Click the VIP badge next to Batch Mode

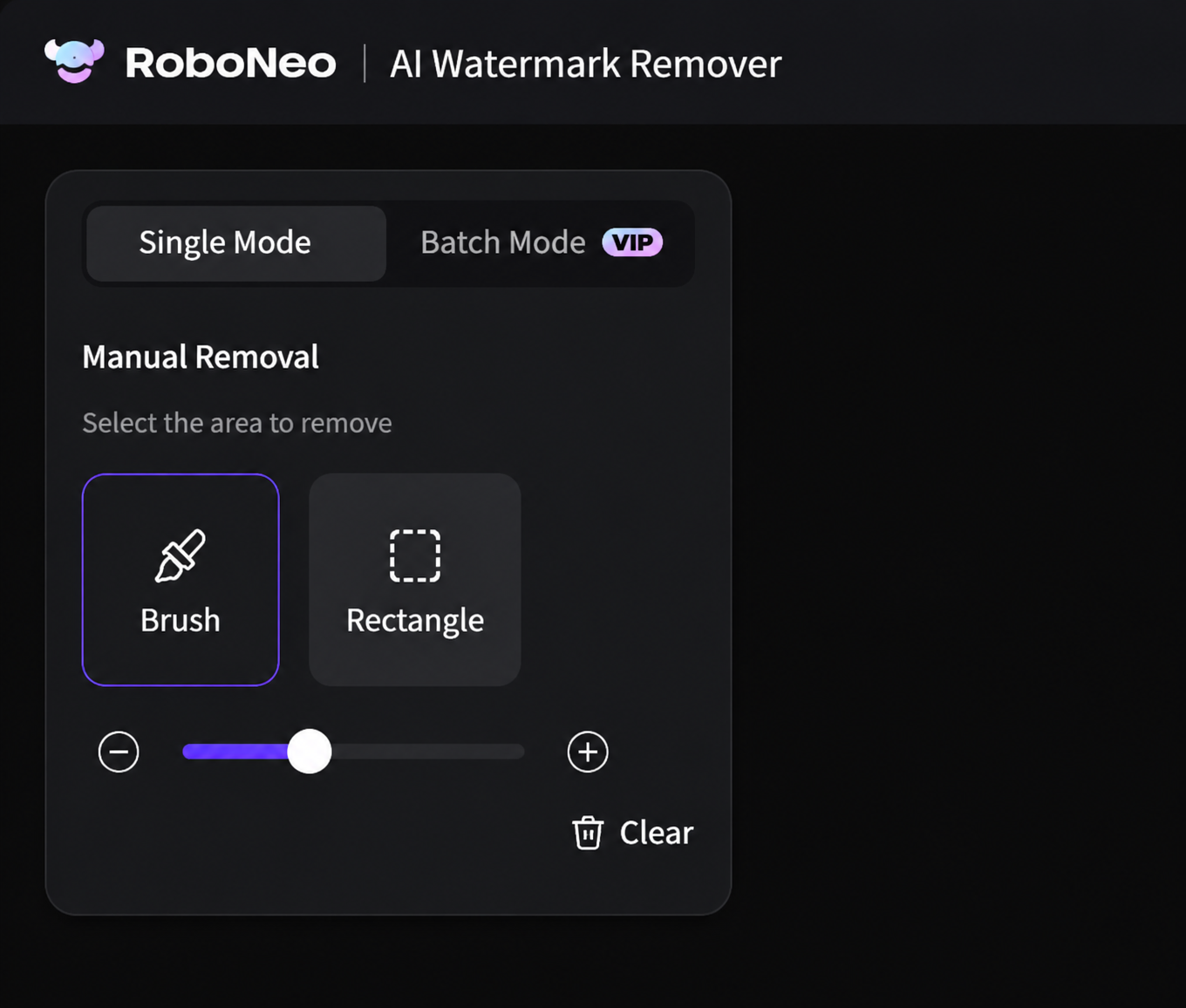(632, 242)
